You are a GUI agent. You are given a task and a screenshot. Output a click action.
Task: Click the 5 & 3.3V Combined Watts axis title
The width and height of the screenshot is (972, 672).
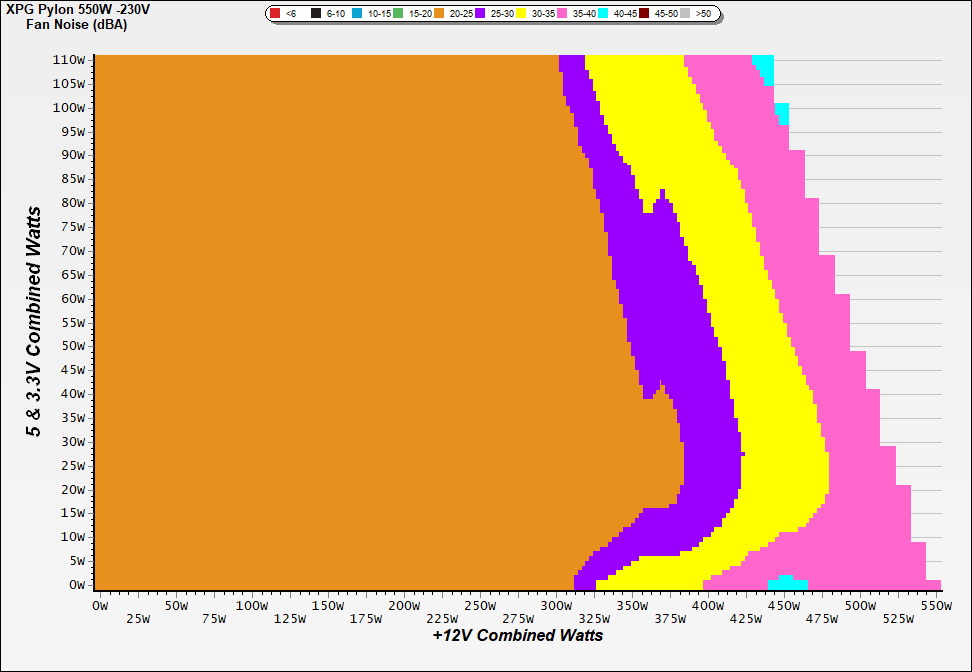pyautogui.click(x=35, y=321)
